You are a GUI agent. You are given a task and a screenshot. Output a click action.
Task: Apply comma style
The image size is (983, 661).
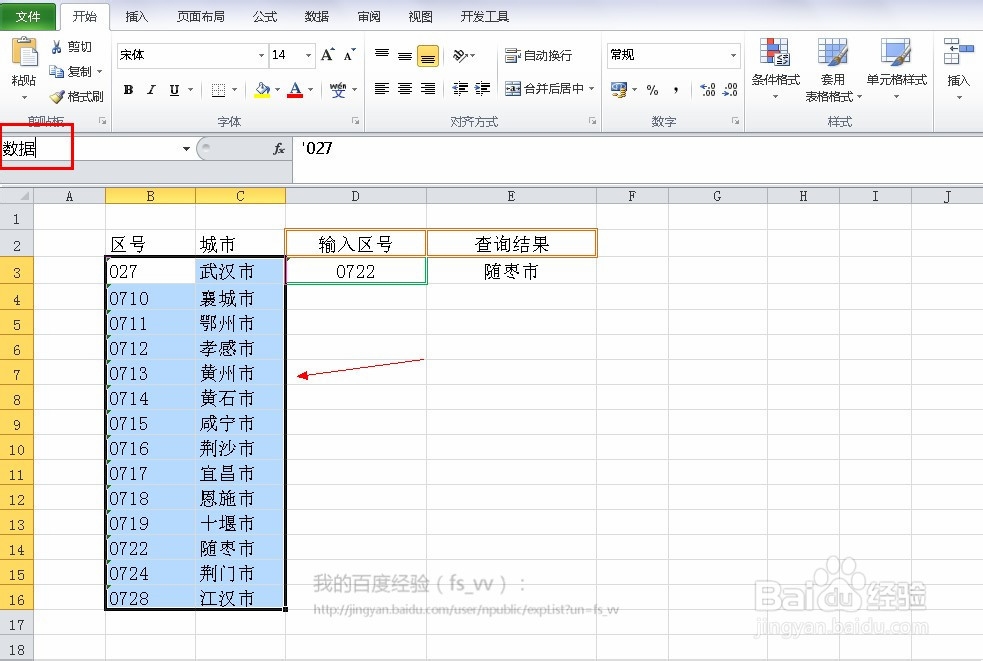[x=676, y=90]
